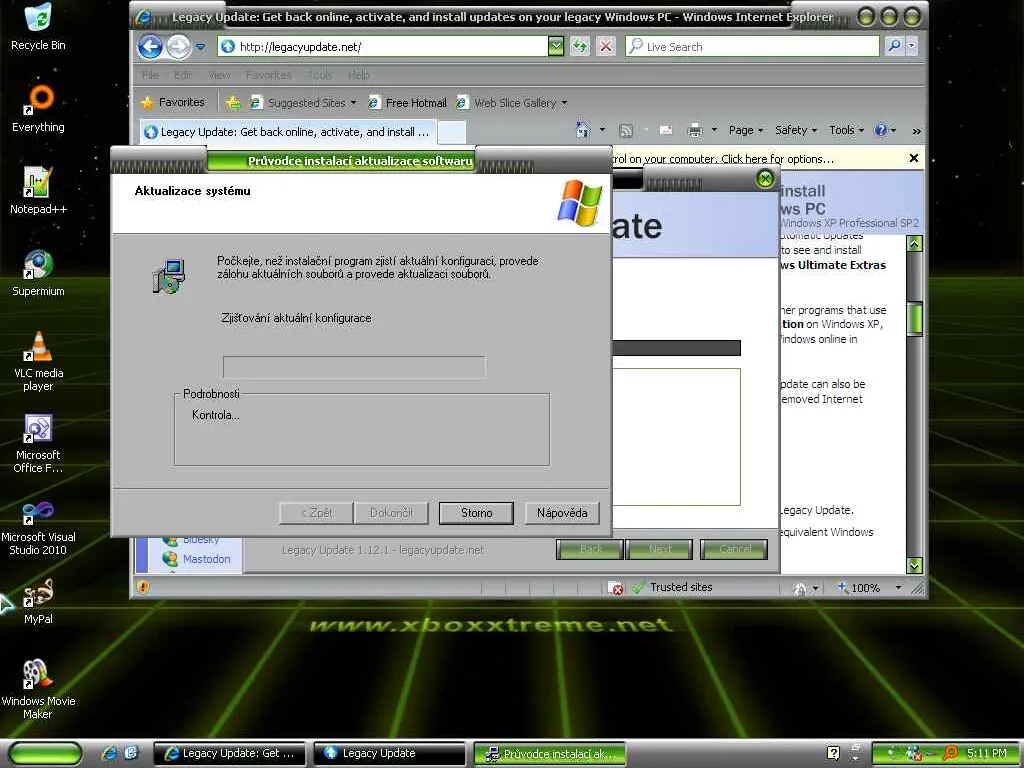Click the Forward arrow in Internet Explorer
This screenshot has width=1024, height=768.
coord(178,46)
